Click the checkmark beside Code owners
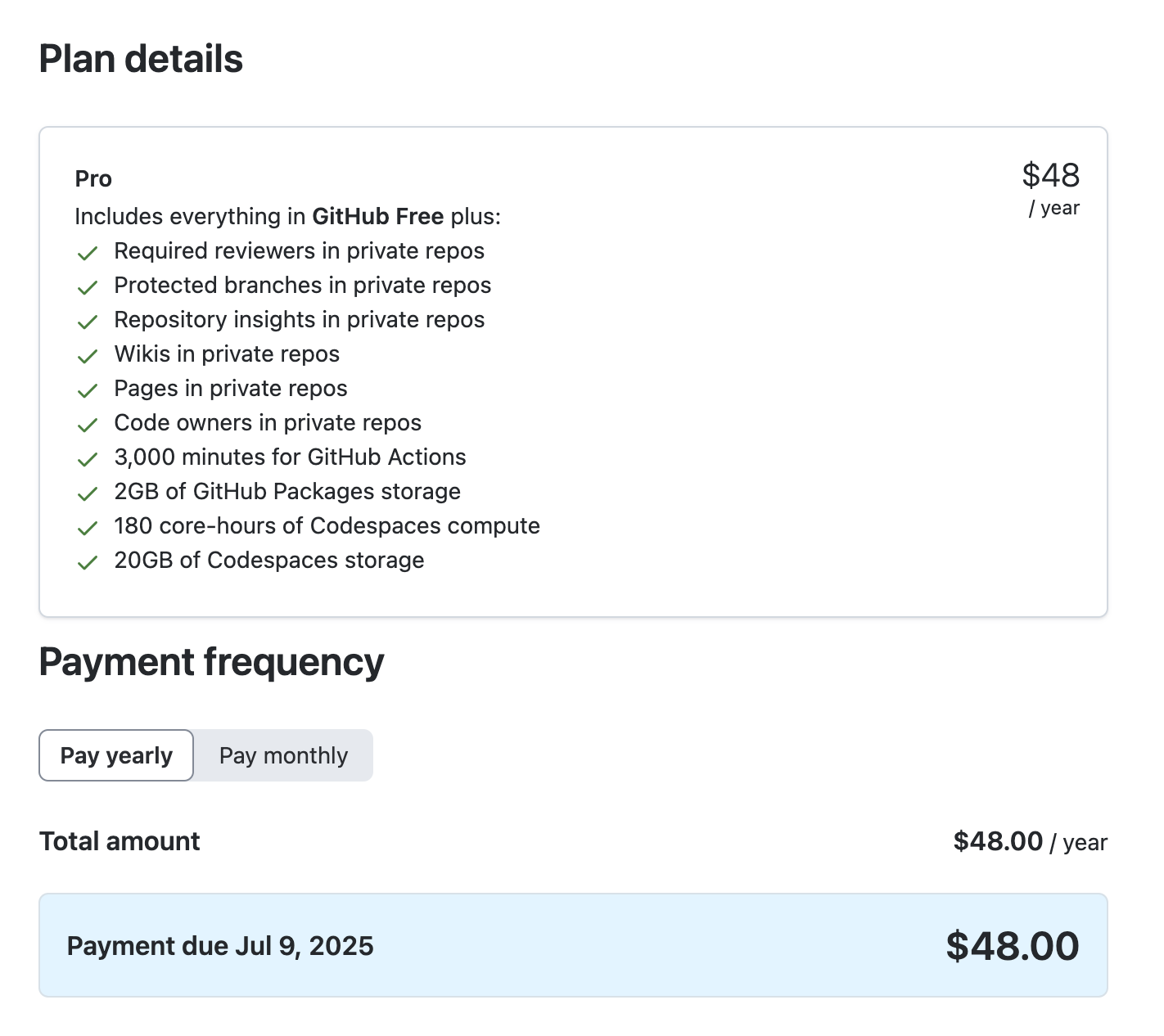The height and width of the screenshot is (1036, 1164). tap(88, 425)
